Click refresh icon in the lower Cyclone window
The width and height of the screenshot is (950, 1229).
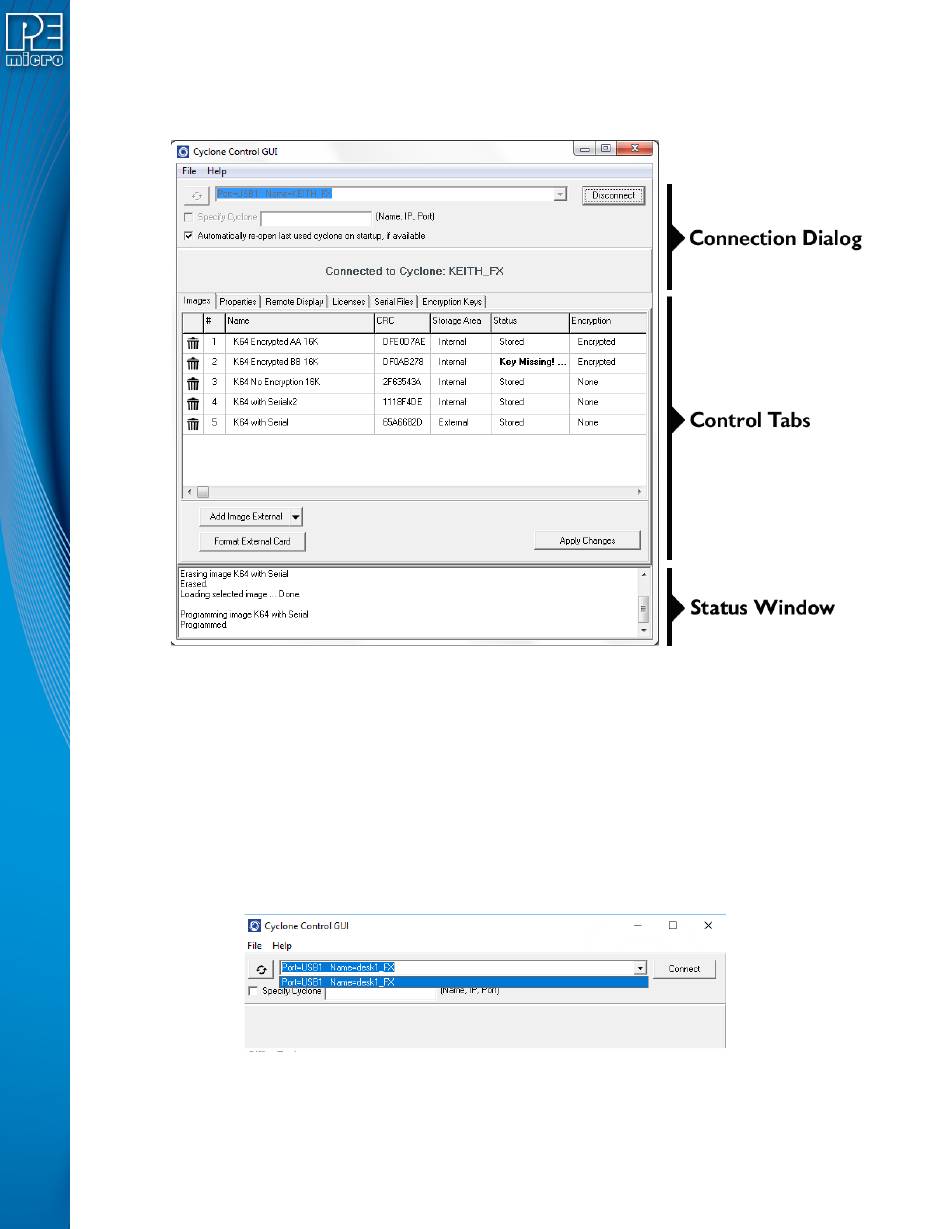click(x=261, y=969)
